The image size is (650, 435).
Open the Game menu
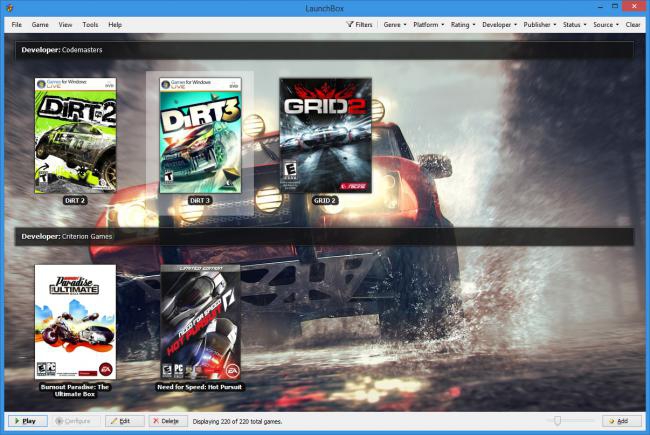(x=40, y=24)
